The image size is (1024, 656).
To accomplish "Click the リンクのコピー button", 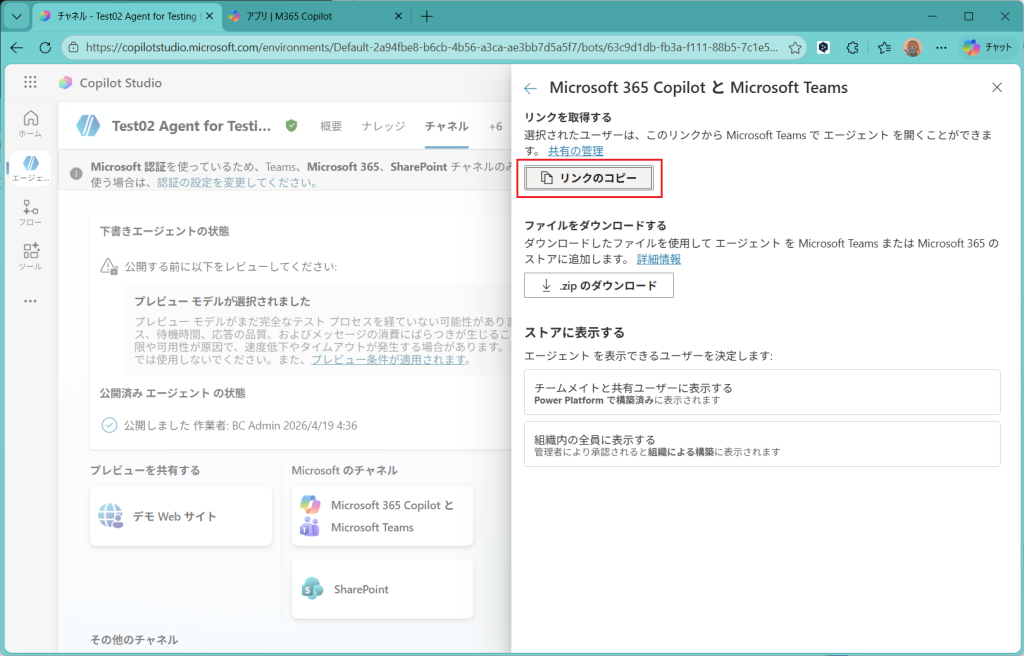I will tap(589, 178).
